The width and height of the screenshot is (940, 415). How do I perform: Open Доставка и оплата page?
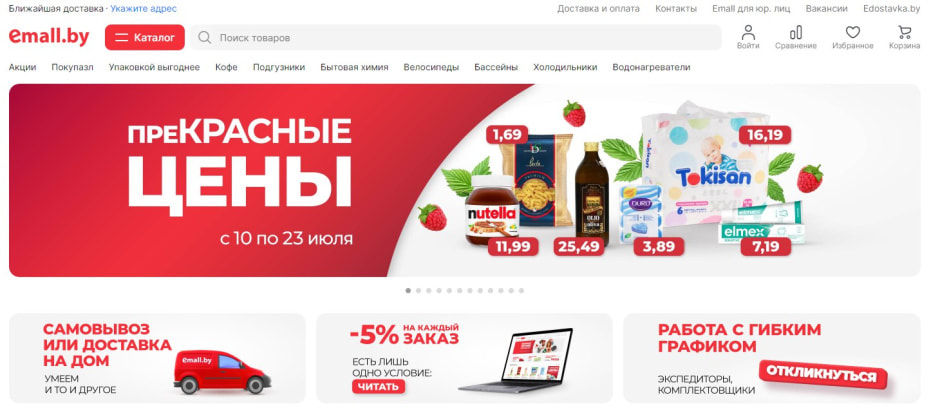pyautogui.click(x=598, y=9)
